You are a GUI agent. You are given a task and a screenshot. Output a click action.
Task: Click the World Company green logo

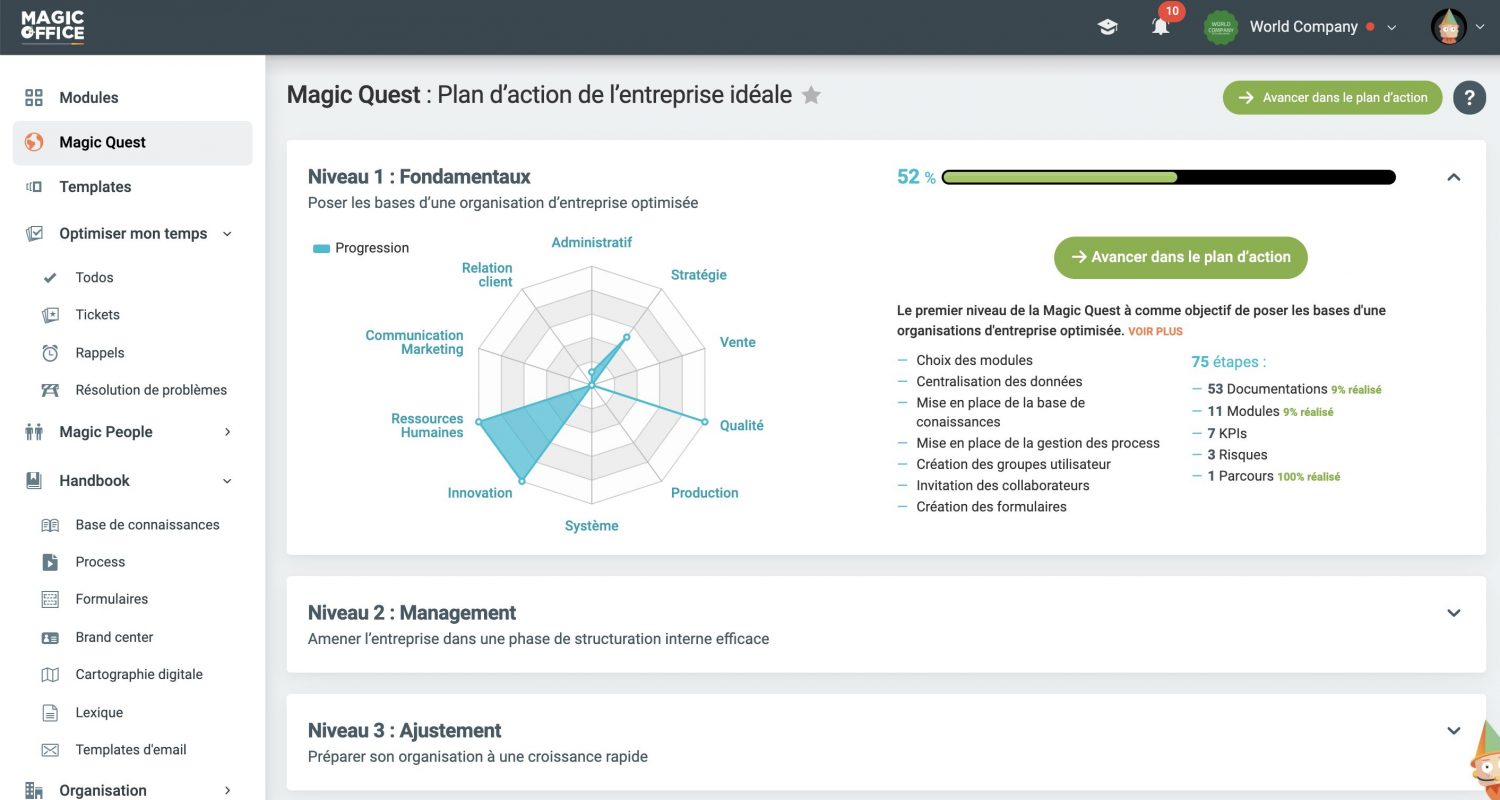point(1221,27)
